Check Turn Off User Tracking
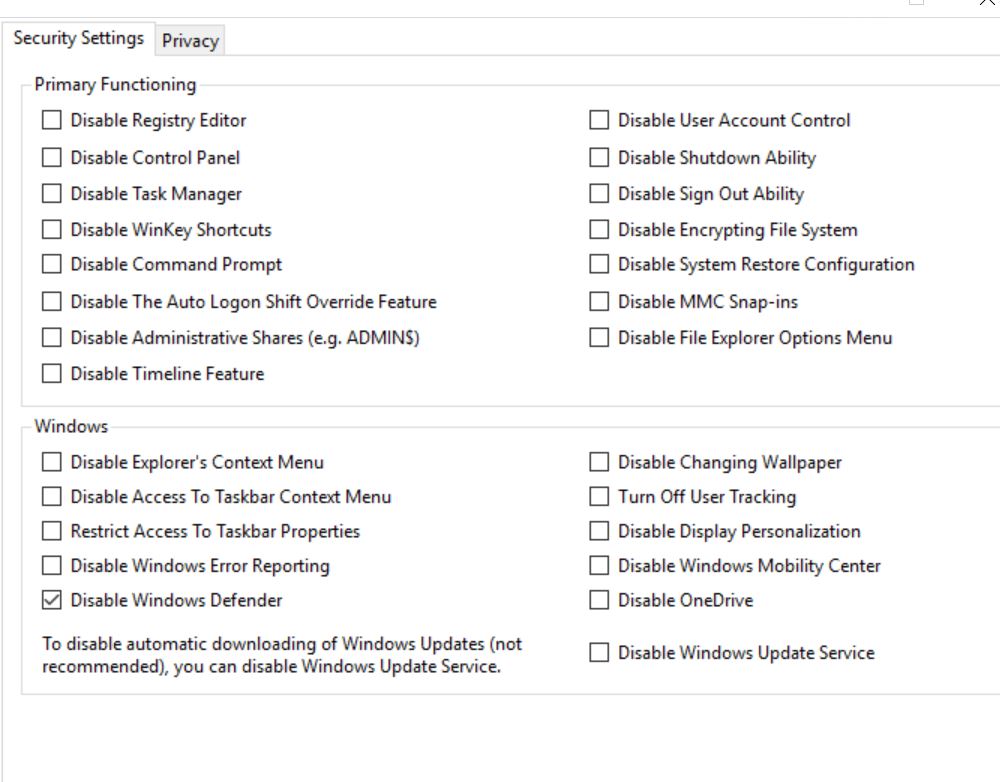Screen dimensions: 1000x782 coord(599,497)
